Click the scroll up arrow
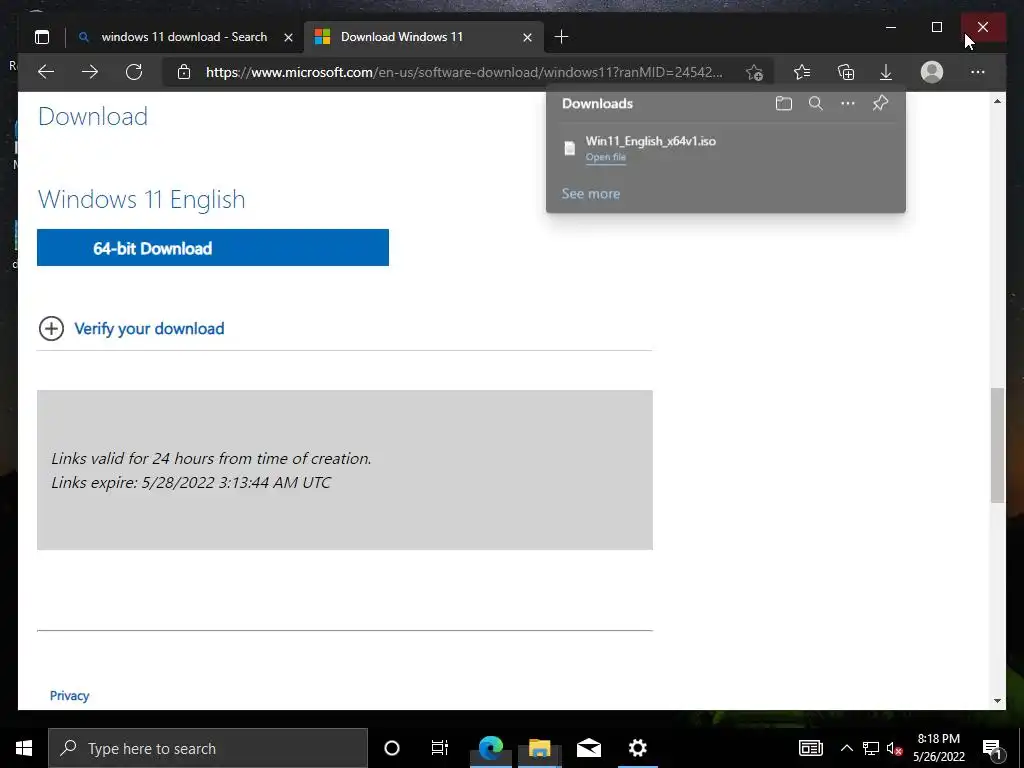The image size is (1024, 768). 997,101
